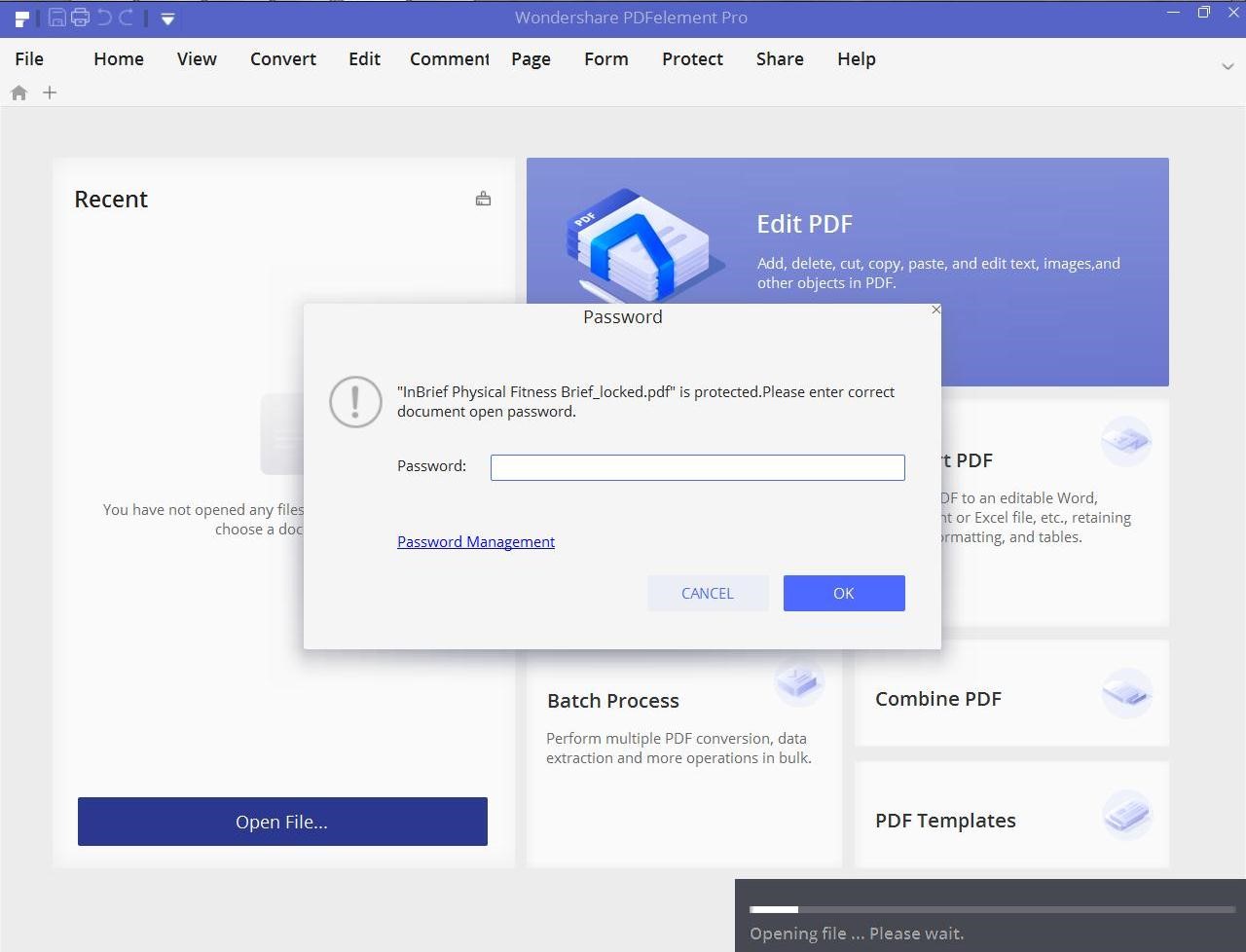Open the quick access toolbar customize dropdown
1246x952 pixels.
coord(167,18)
